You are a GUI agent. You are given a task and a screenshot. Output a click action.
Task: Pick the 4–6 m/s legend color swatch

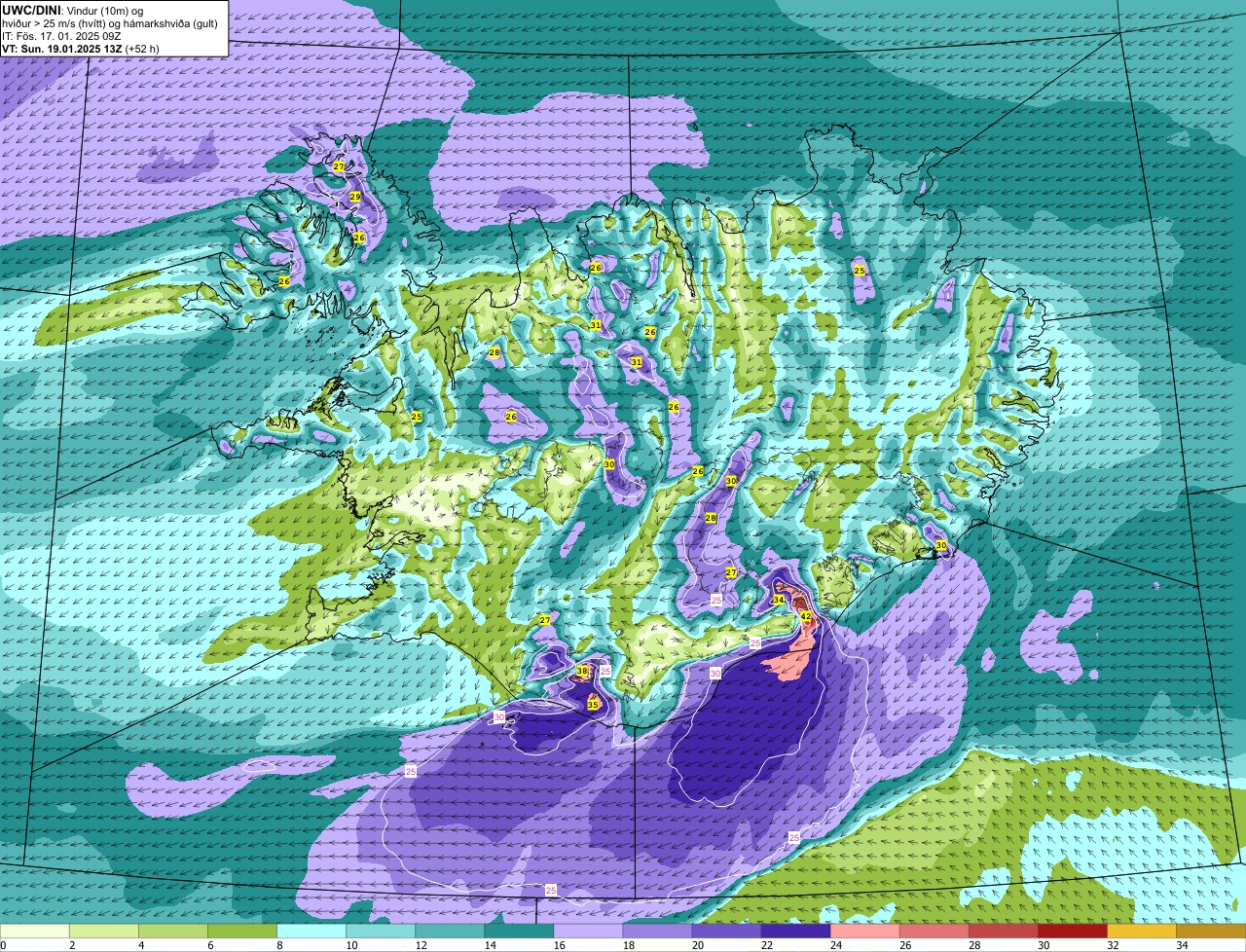173,932
